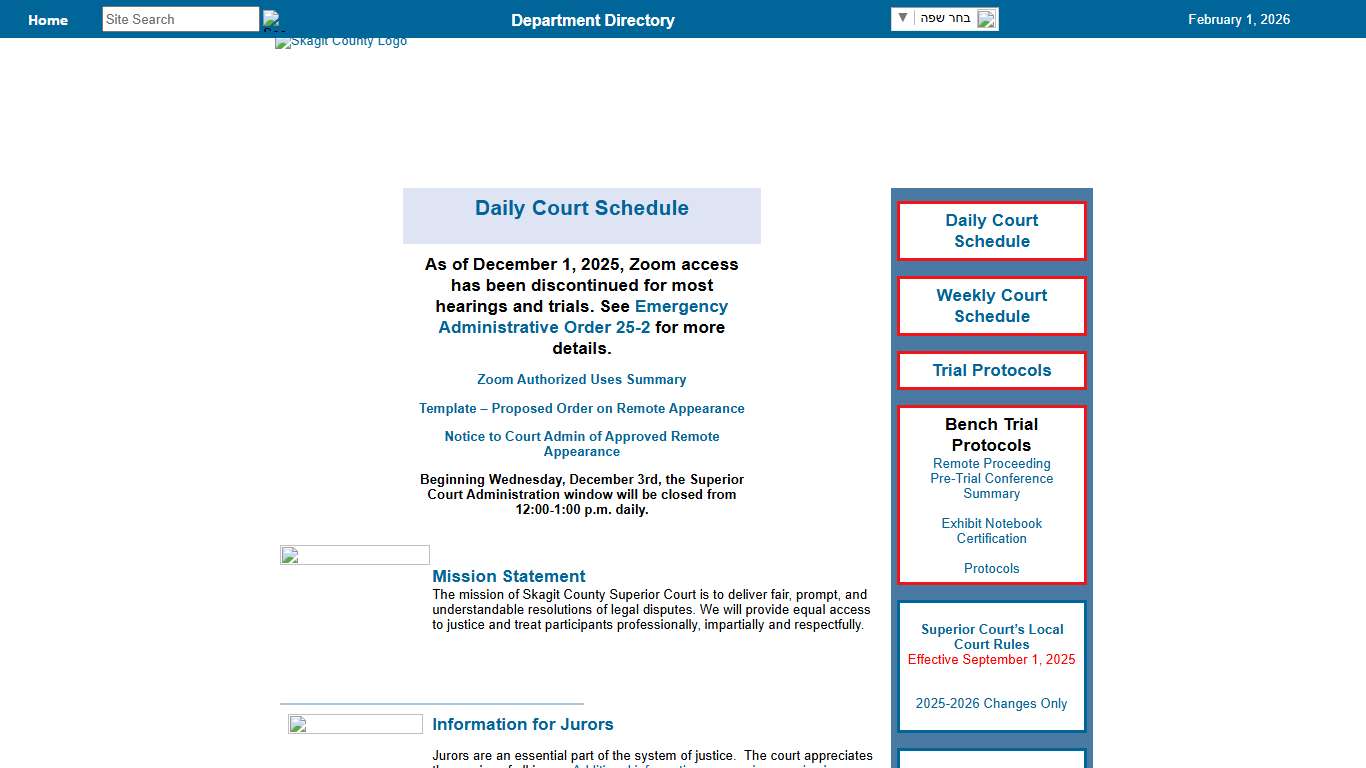Click the translate icon in language selector
The image size is (1366, 768).
[x=986, y=19]
